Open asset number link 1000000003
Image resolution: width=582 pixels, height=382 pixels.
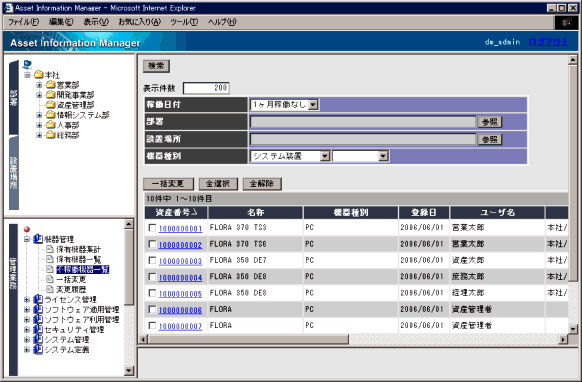(x=180, y=261)
